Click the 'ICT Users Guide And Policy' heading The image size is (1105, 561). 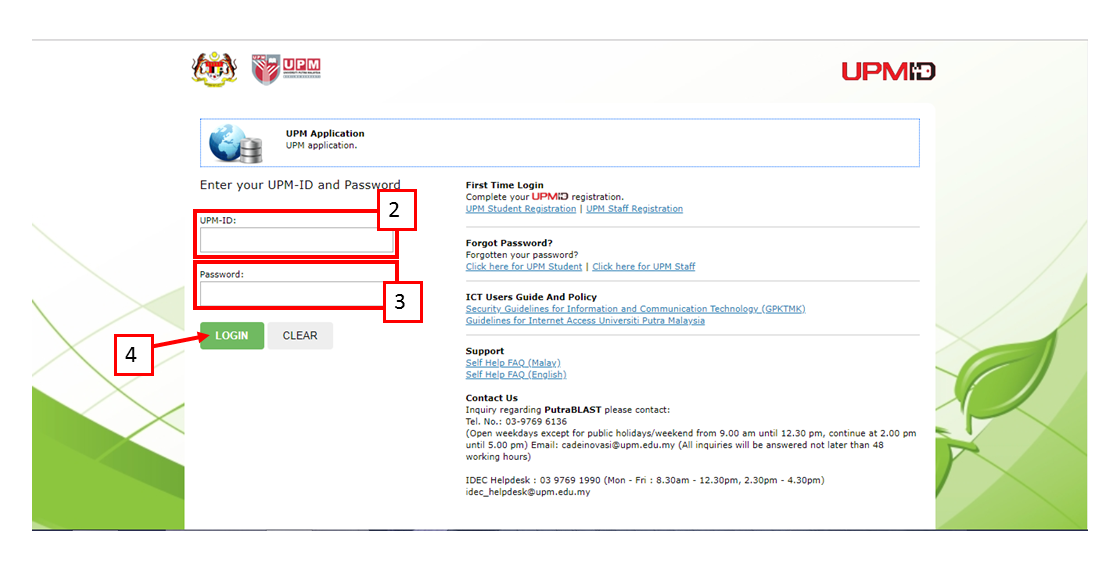tap(531, 297)
